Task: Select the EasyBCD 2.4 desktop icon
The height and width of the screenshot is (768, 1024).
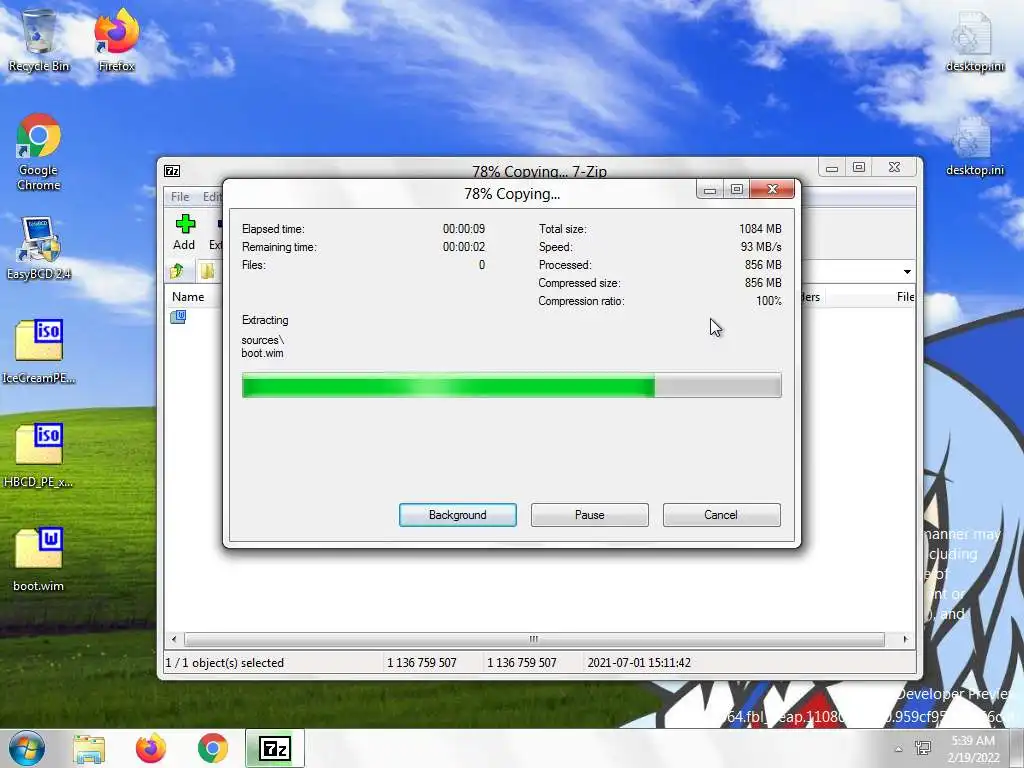Action: (39, 248)
